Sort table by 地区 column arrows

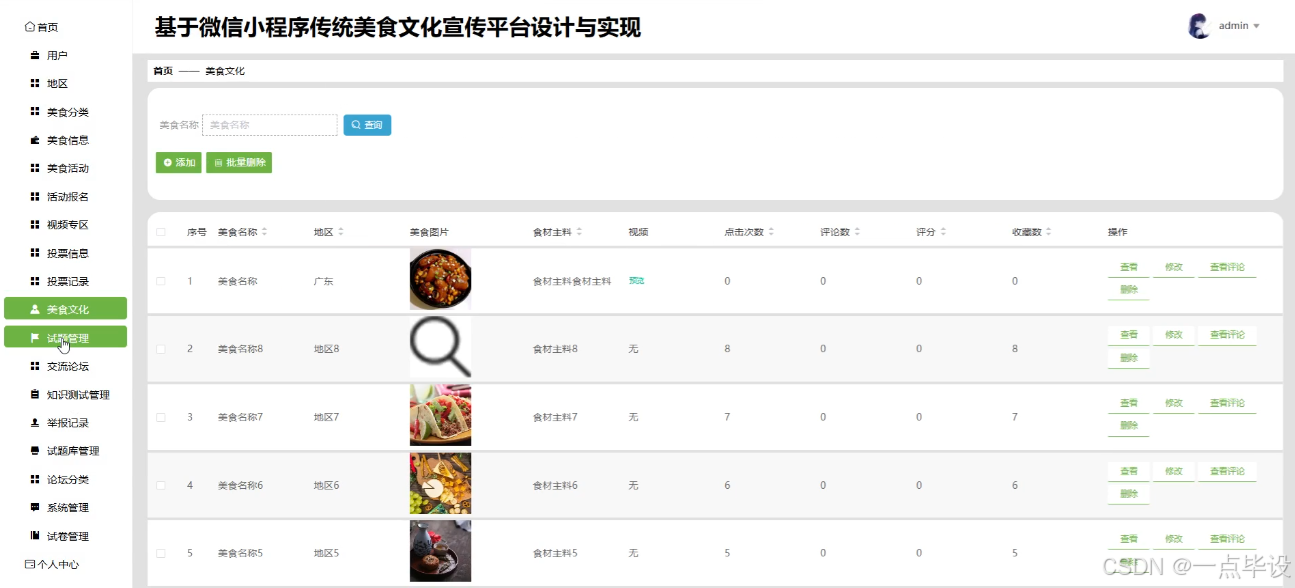[341, 232]
